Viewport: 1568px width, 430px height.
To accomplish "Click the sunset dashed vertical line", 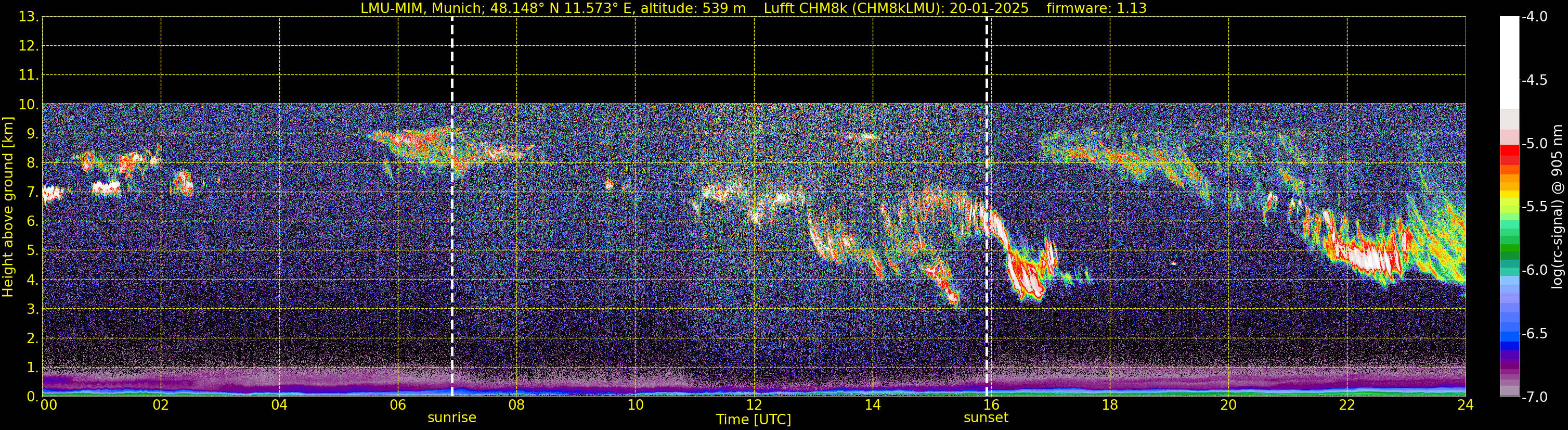I will (x=987, y=207).
